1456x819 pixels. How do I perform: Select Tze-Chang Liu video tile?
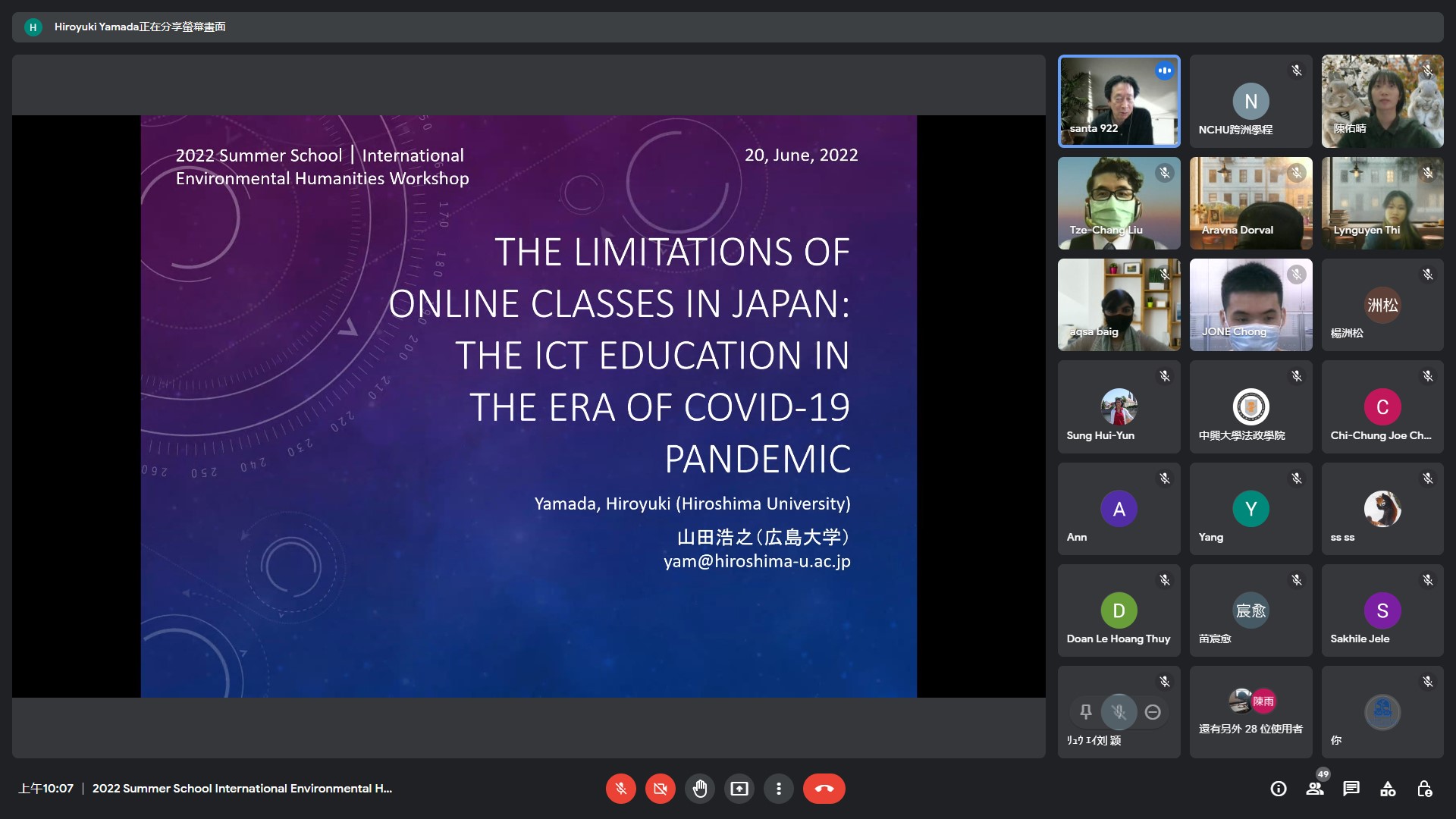(x=1119, y=203)
